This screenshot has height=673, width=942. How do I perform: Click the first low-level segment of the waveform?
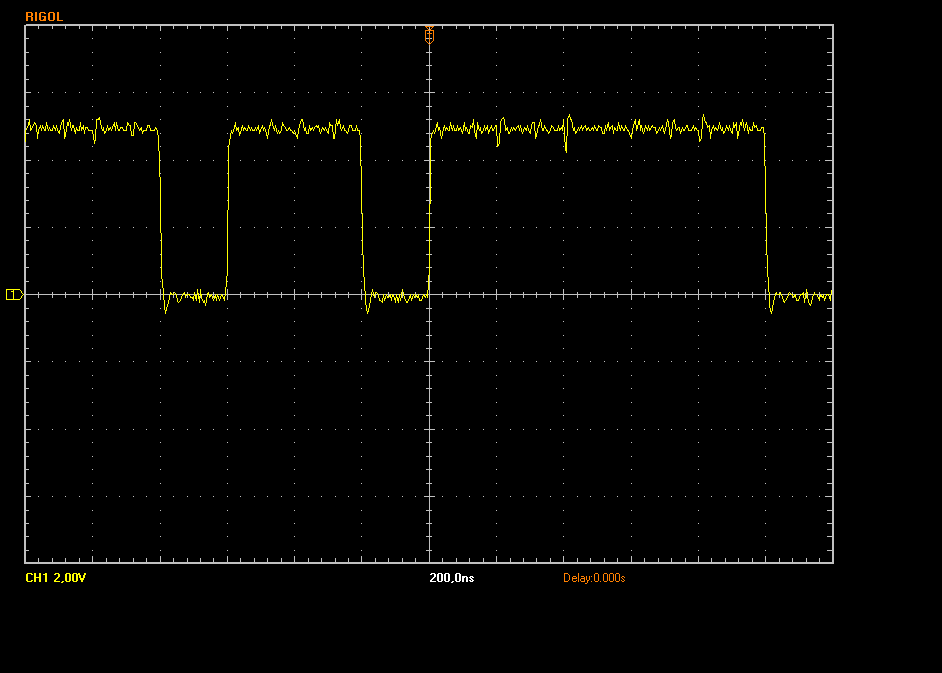[195, 296]
